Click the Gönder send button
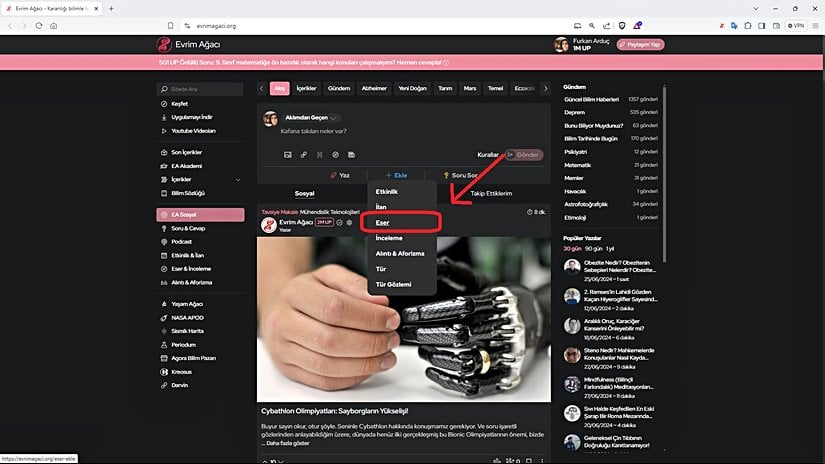The width and height of the screenshot is (825, 464). point(523,155)
